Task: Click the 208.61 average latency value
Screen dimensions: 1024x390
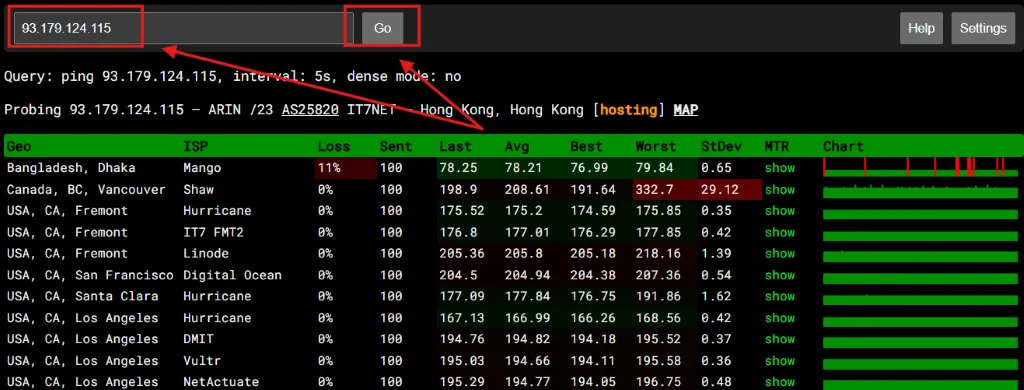Action: point(528,189)
